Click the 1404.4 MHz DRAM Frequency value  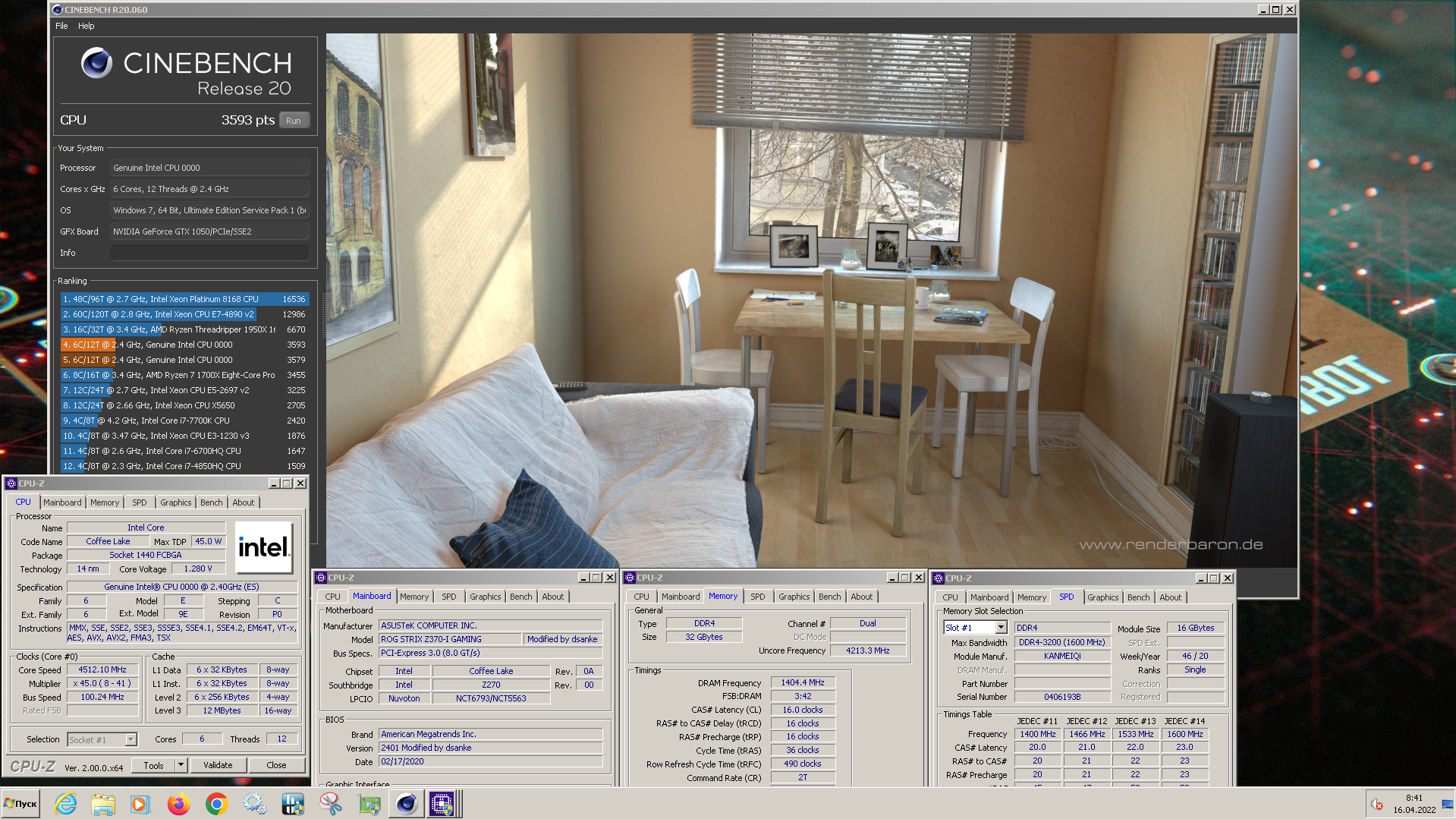tap(803, 682)
